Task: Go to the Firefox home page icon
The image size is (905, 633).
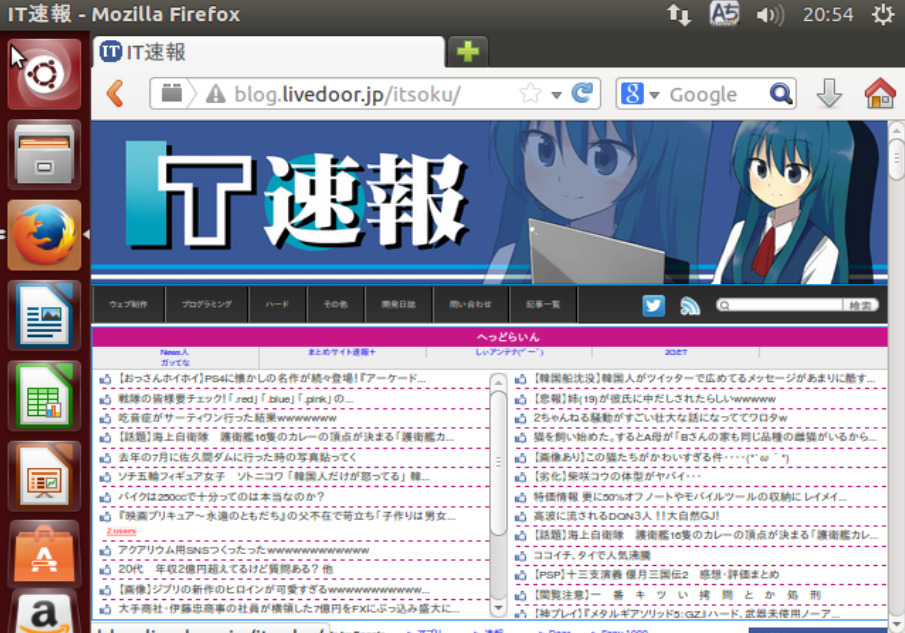Action: 880,93
